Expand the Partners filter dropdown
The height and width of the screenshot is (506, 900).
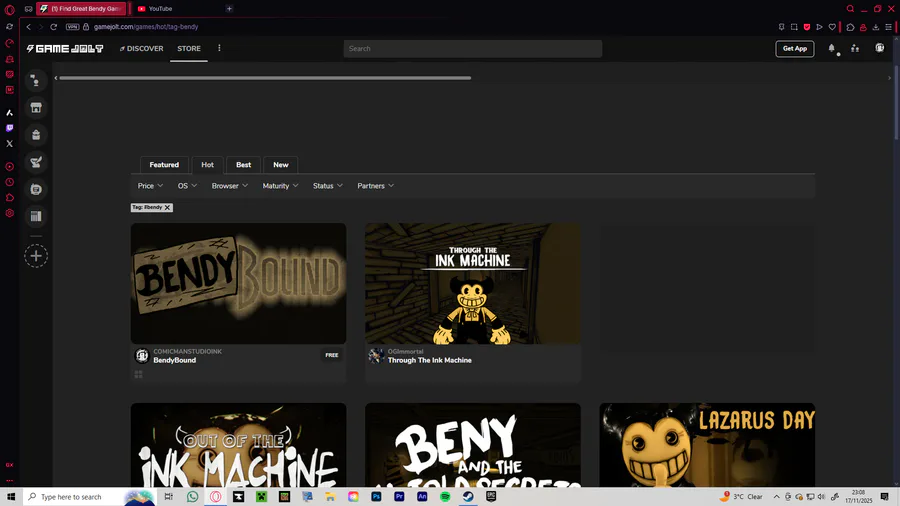tap(375, 186)
